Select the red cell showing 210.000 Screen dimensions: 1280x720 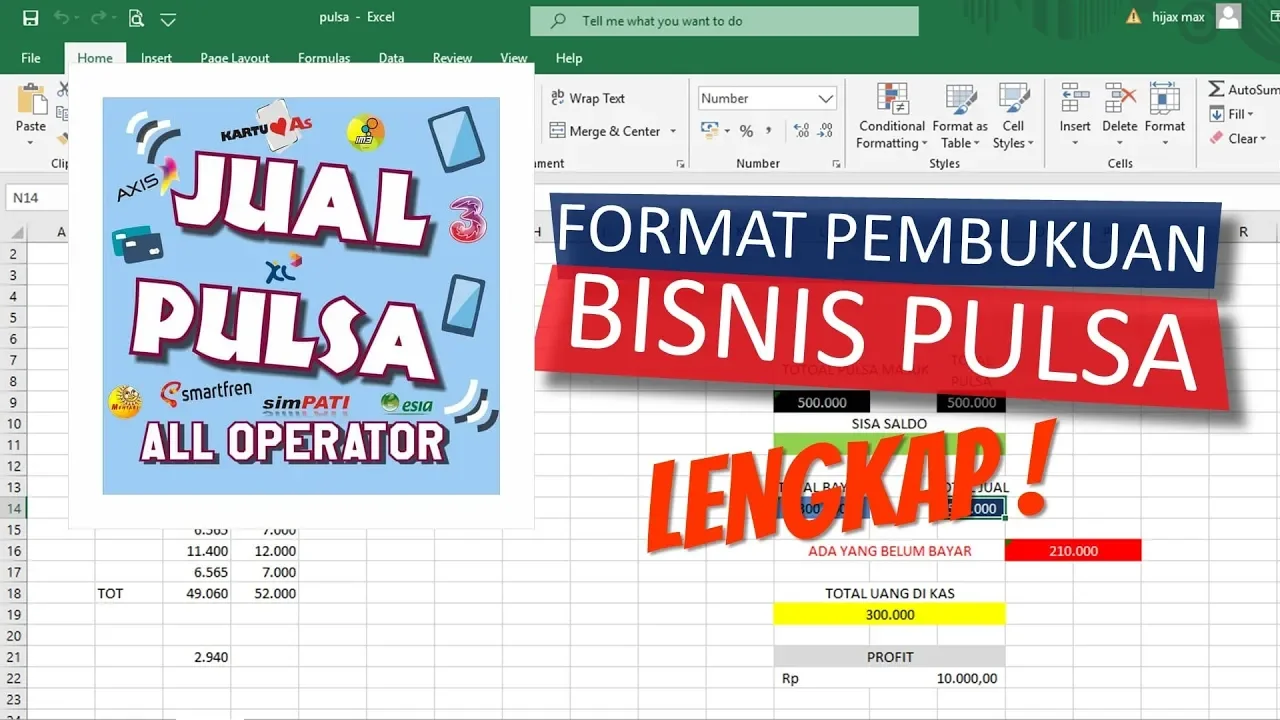1073,550
